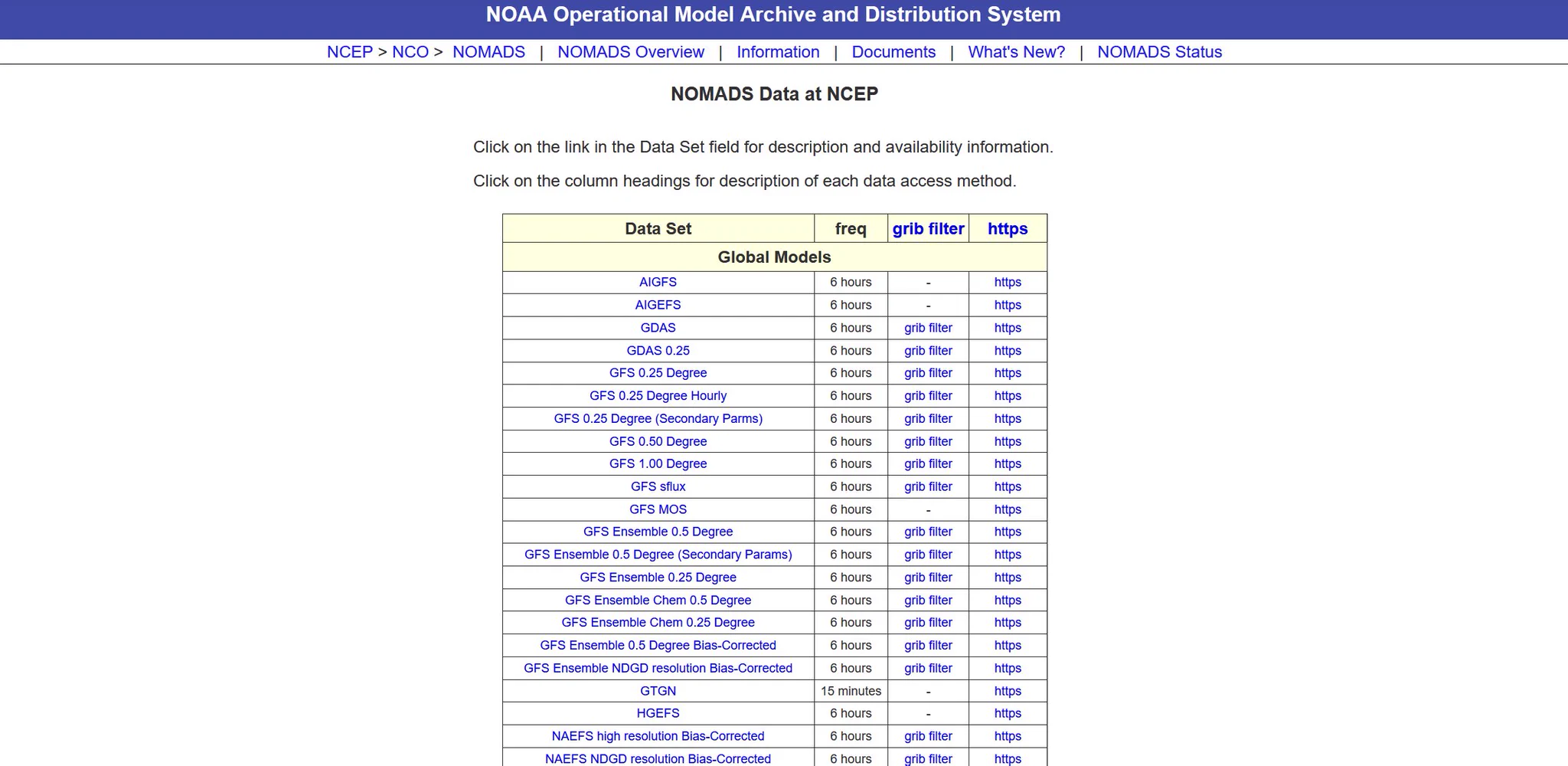
Task: Click the 'NOMADS Data at NCEP' heading
Action: tap(774, 94)
